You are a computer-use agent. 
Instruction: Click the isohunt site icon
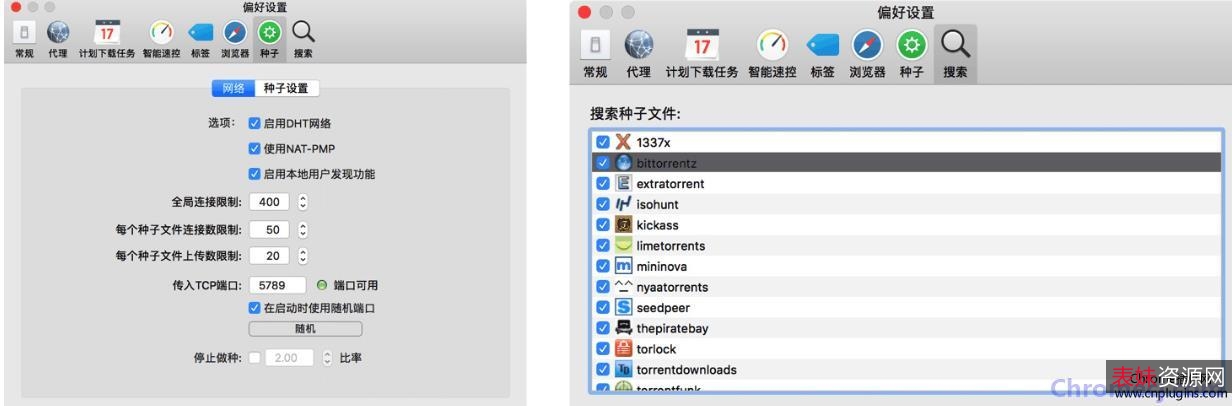click(624, 204)
